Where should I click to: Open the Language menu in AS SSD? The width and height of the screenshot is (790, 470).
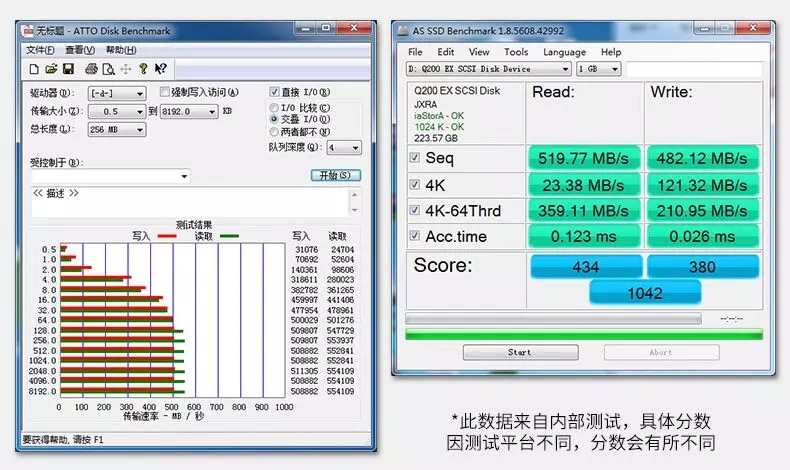coord(564,52)
